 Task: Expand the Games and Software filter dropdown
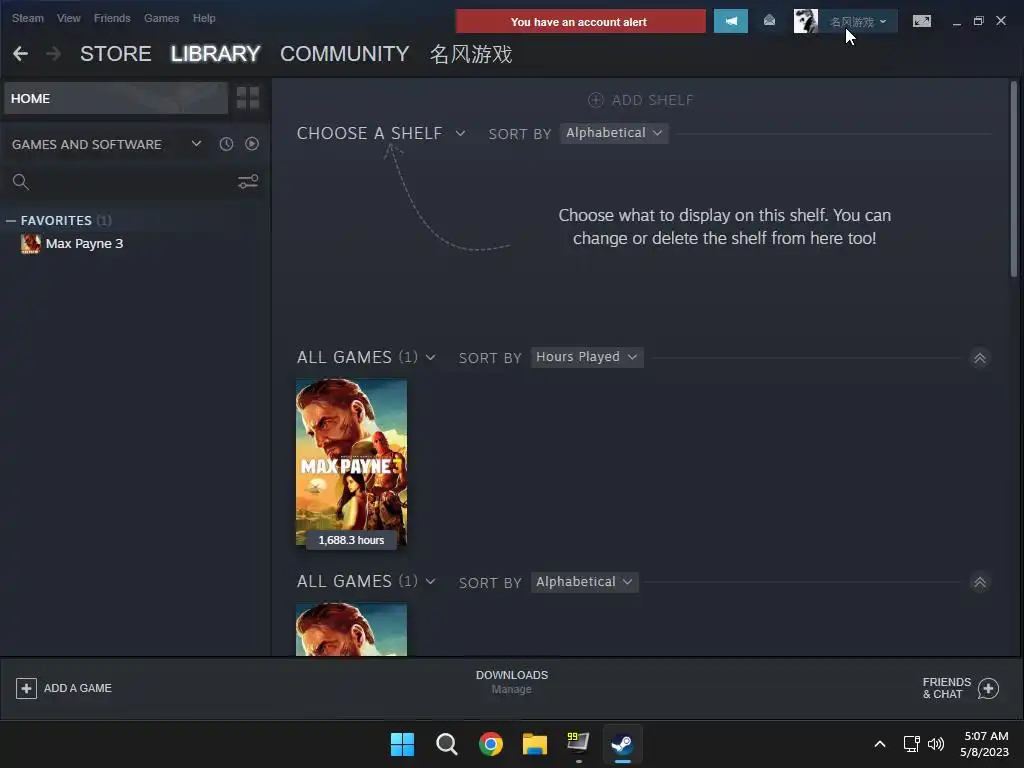196,144
